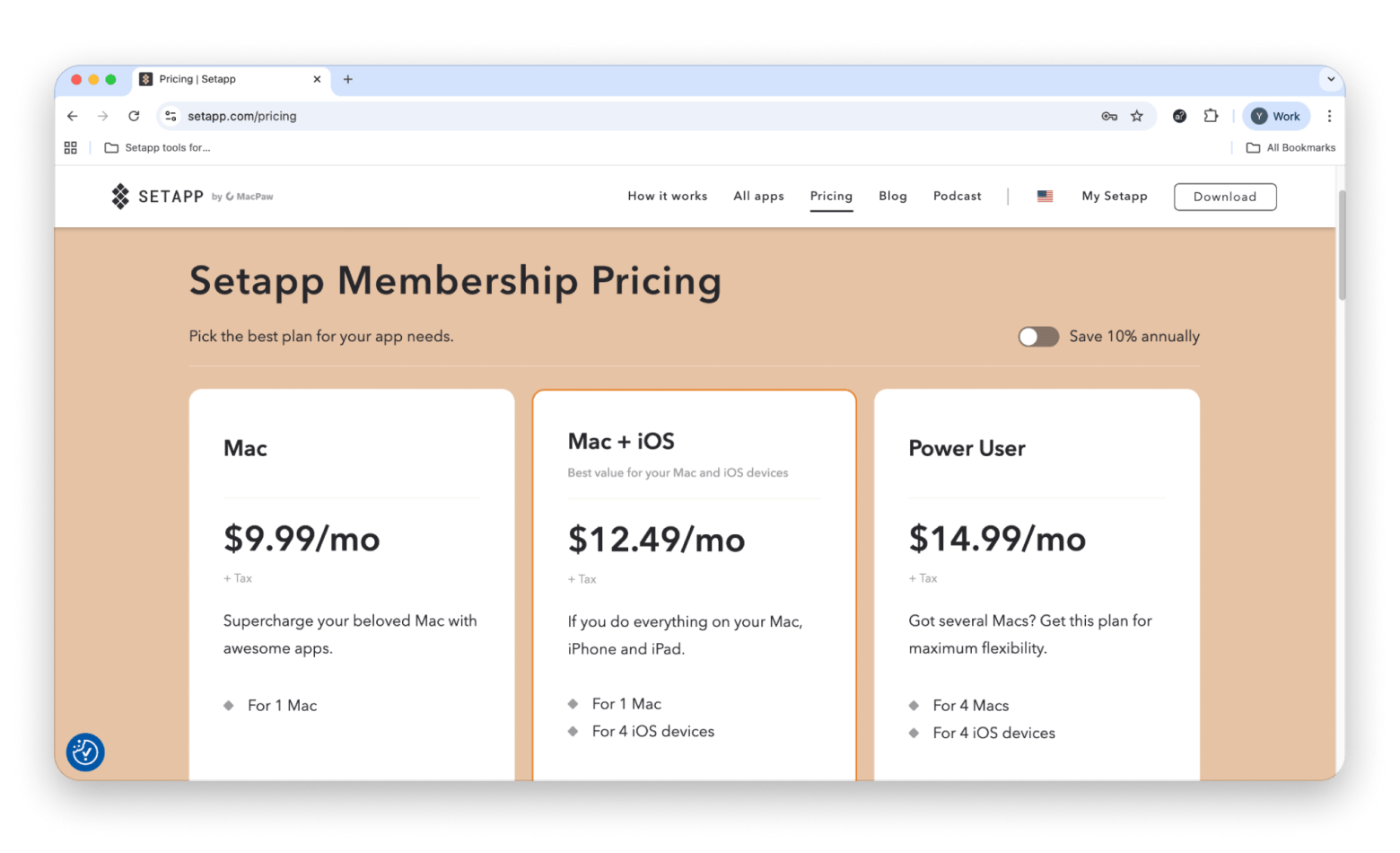Screen dimensions: 1400x853
Task: Open Chrome's three-dot menu
Action: click(1329, 116)
